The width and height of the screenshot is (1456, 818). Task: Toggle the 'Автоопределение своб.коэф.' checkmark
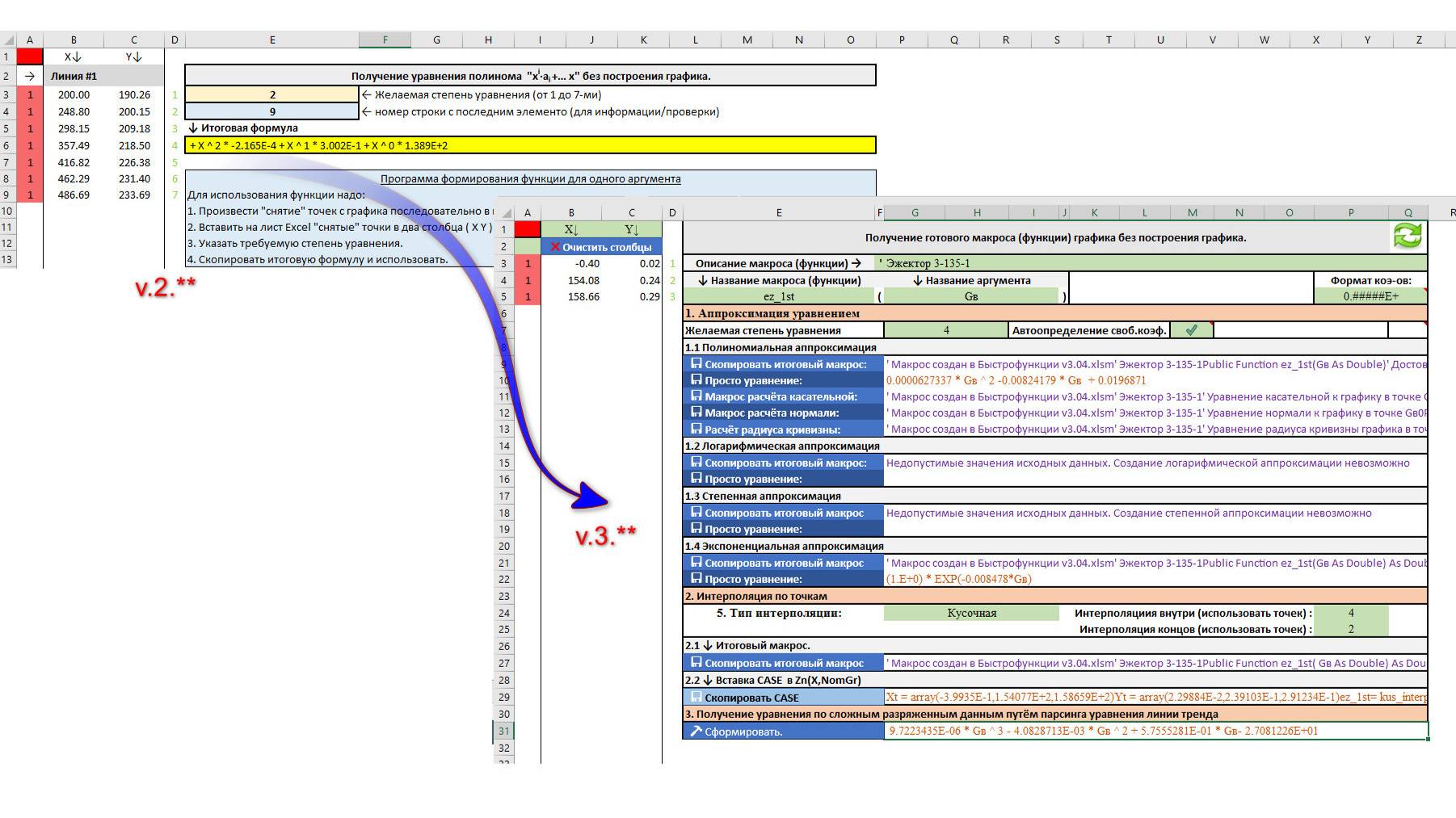[x=1191, y=329]
